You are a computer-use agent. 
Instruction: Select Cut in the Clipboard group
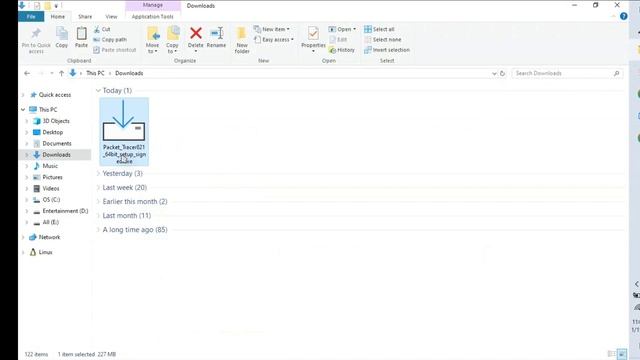click(x=102, y=29)
